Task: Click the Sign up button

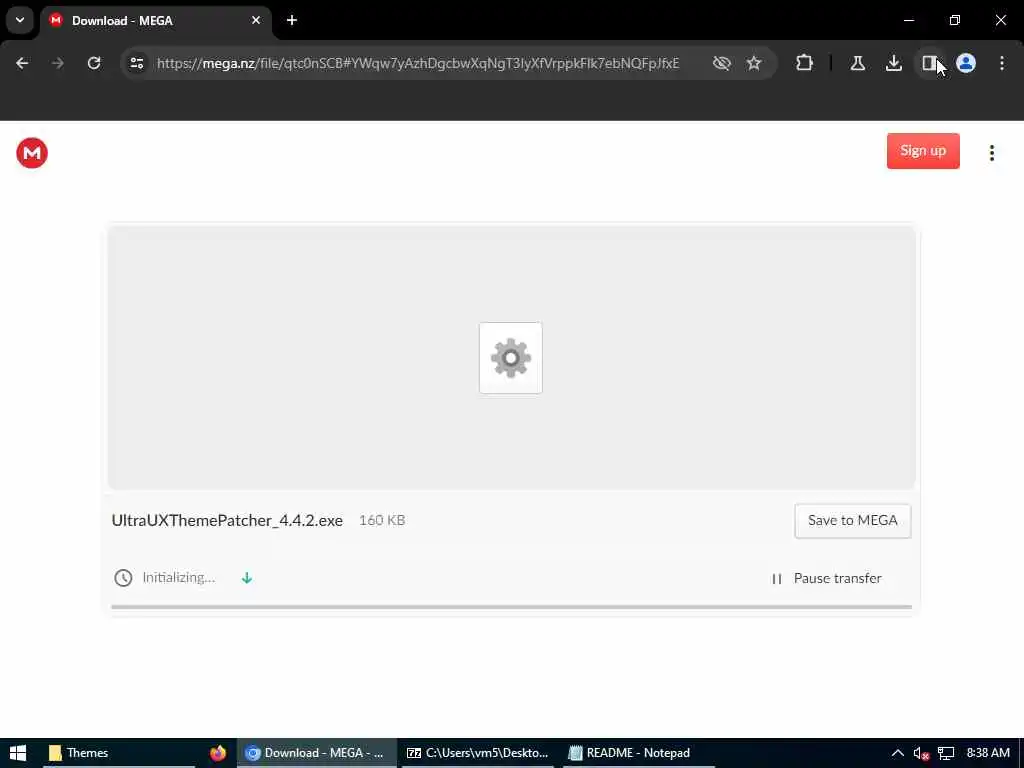Action: [x=923, y=151]
